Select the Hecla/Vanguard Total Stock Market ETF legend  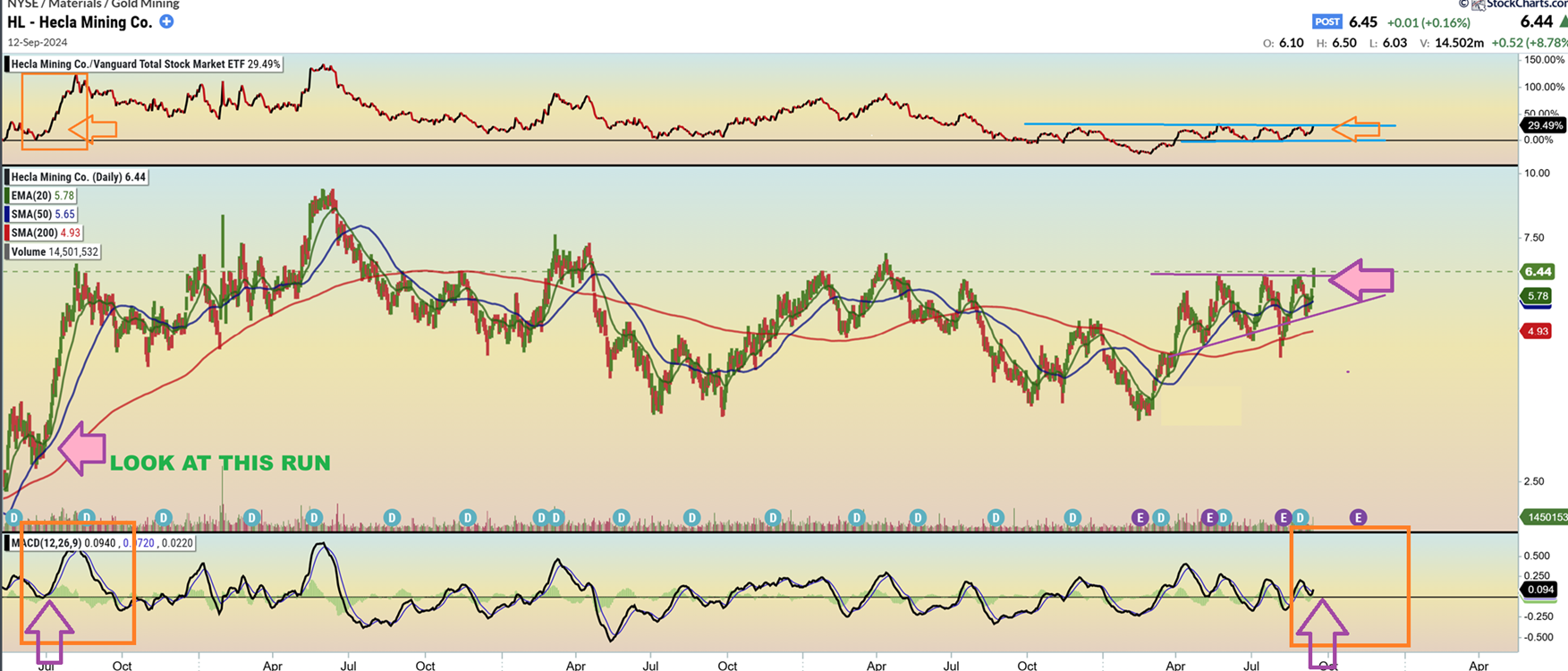coord(144,64)
